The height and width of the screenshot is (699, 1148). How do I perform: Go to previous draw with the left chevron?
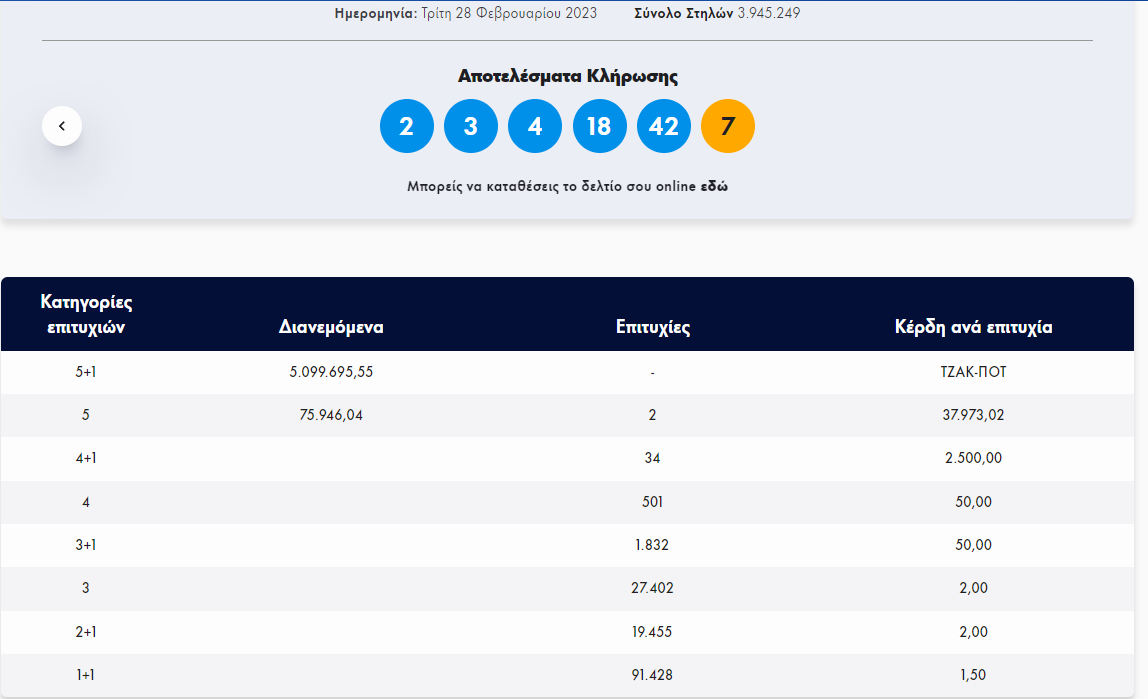pyautogui.click(x=62, y=126)
